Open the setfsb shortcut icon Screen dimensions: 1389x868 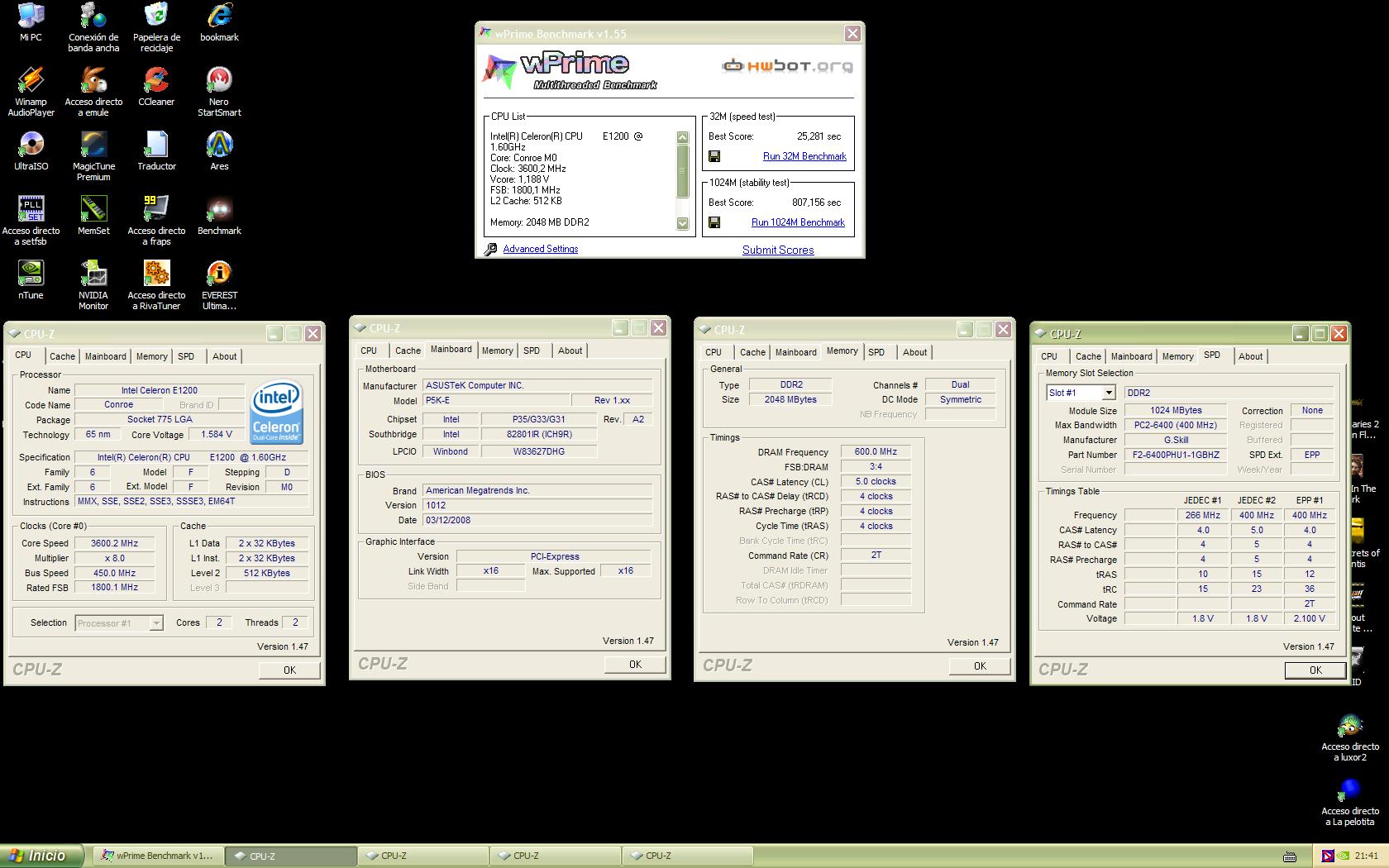coord(31,221)
